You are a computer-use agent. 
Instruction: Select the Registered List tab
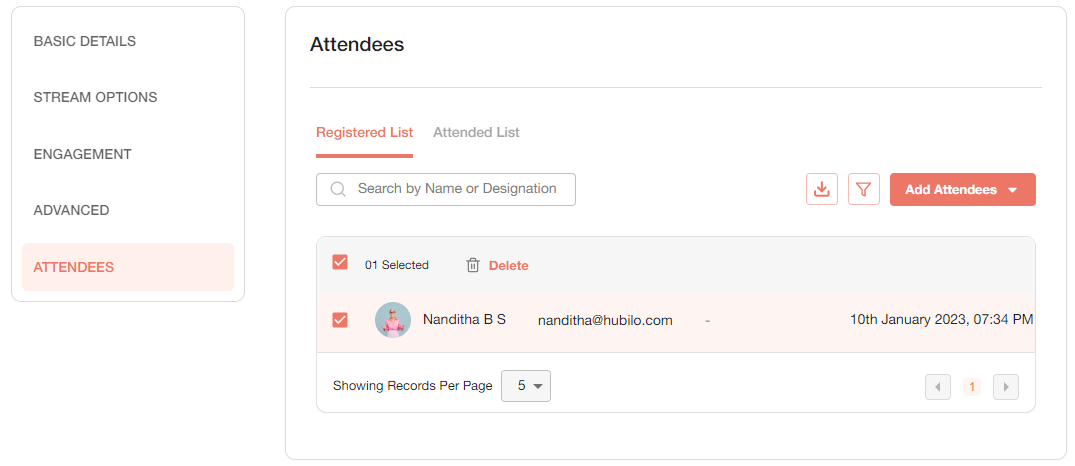(x=364, y=132)
